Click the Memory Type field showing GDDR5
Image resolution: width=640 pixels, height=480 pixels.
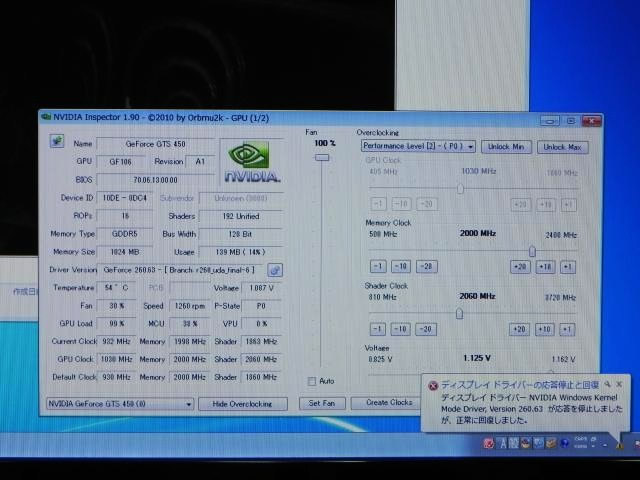click(x=124, y=234)
